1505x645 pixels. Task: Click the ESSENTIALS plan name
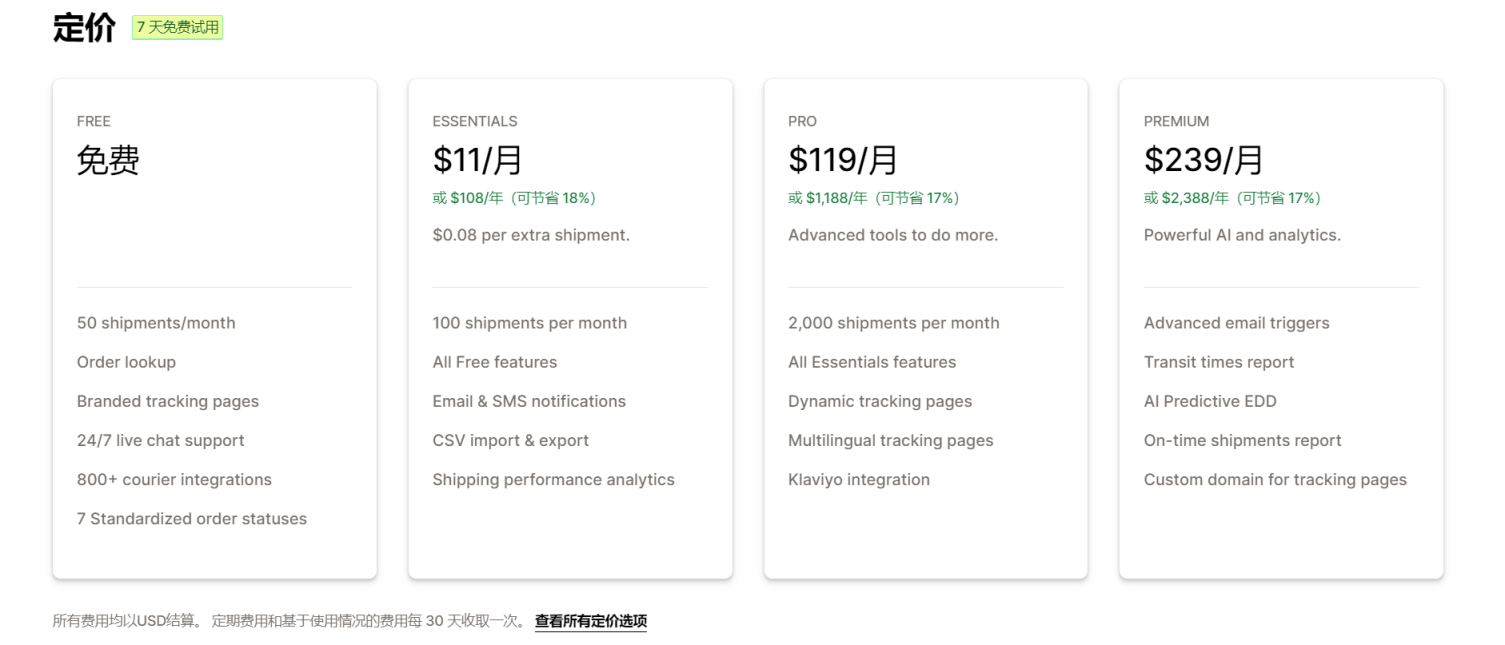pyautogui.click(x=475, y=121)
